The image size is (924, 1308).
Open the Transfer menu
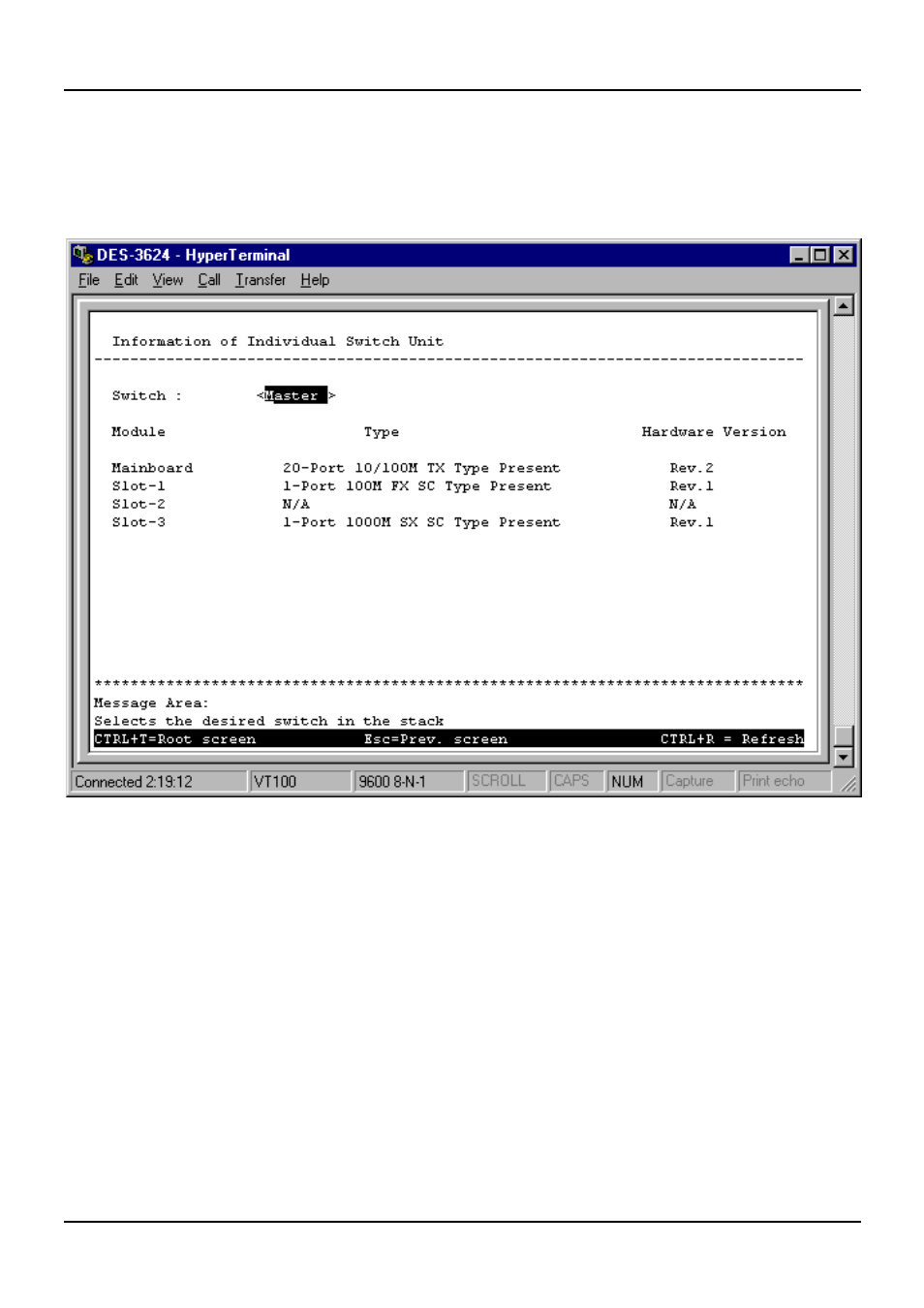pos(261,280)
